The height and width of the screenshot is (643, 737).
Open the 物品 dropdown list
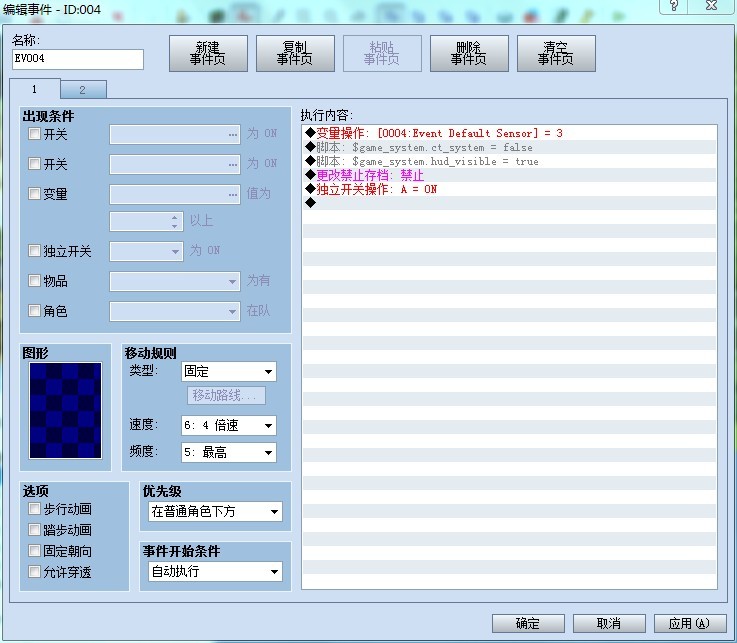[175, 282]
